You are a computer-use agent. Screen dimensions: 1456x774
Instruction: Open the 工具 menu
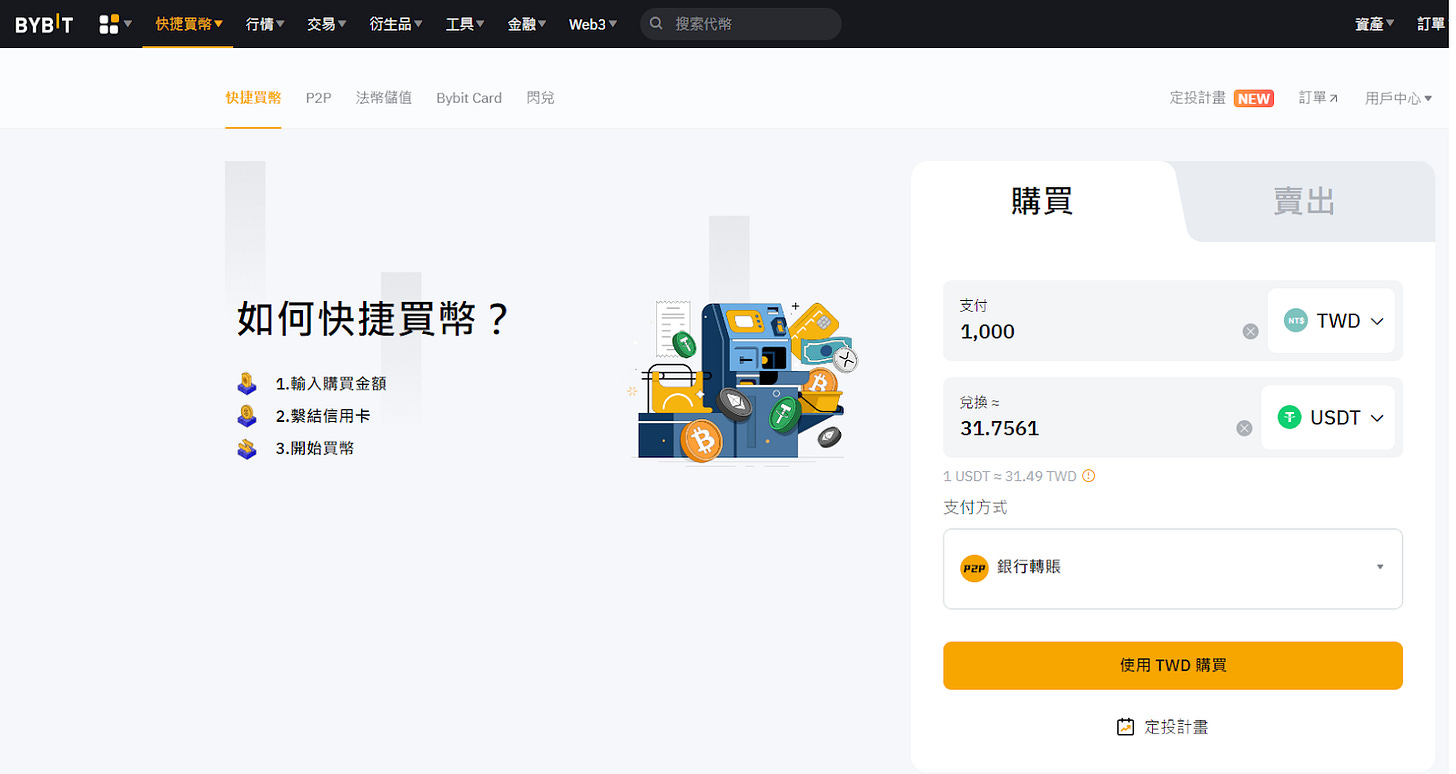[465, 24]
